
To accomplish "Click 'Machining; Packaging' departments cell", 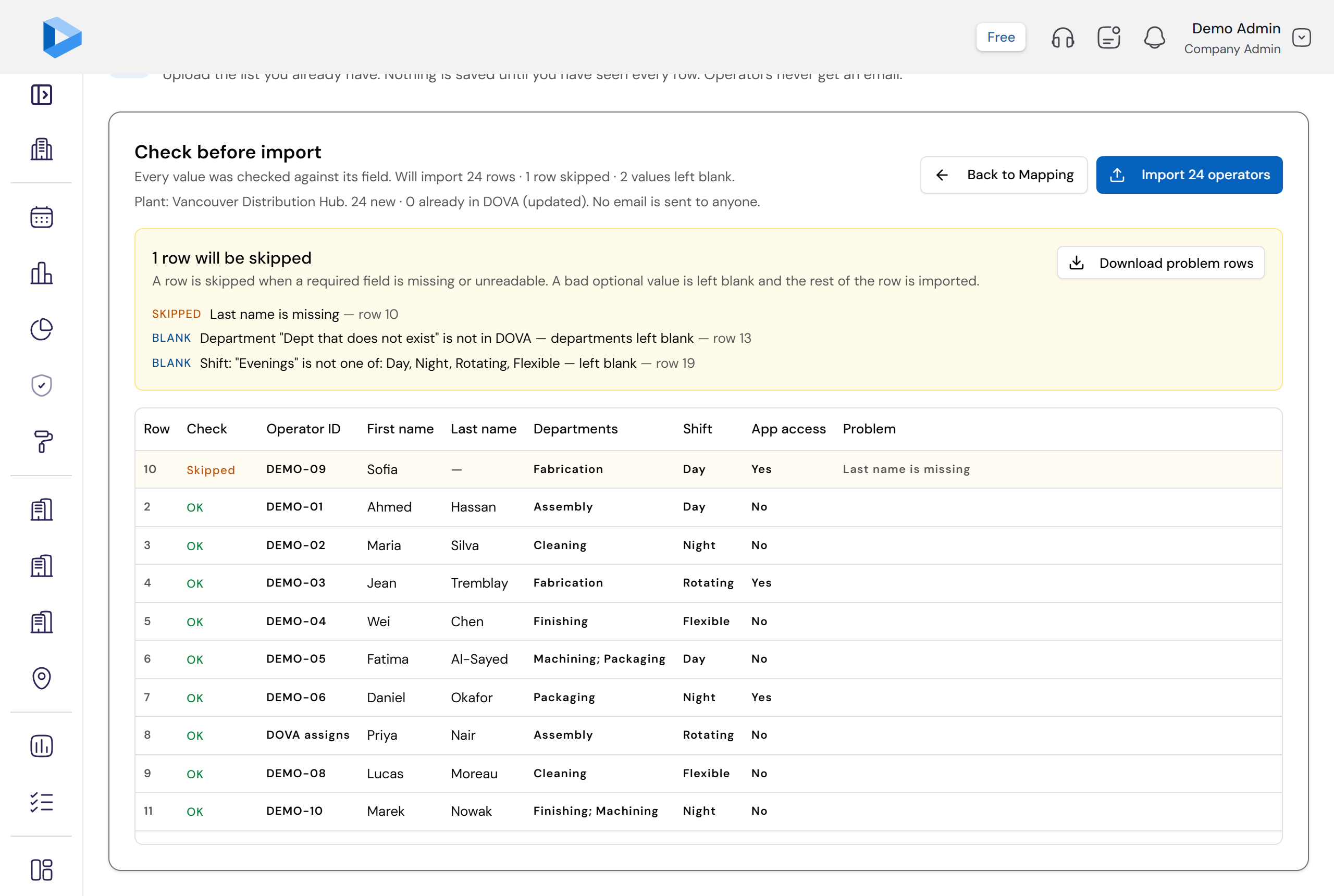I will pos(599,659).
